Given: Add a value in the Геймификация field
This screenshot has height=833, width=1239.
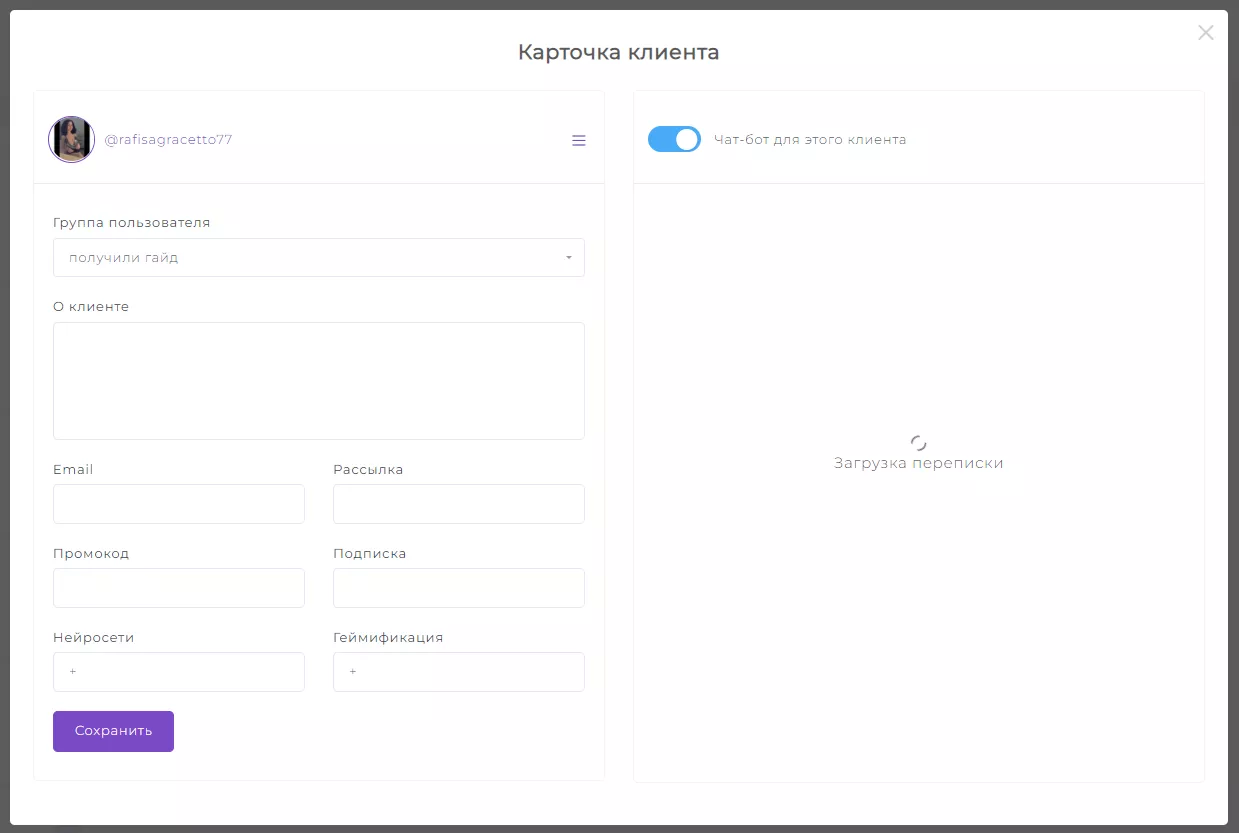Looking at the screenshot, I should click(x=459, y=672).
